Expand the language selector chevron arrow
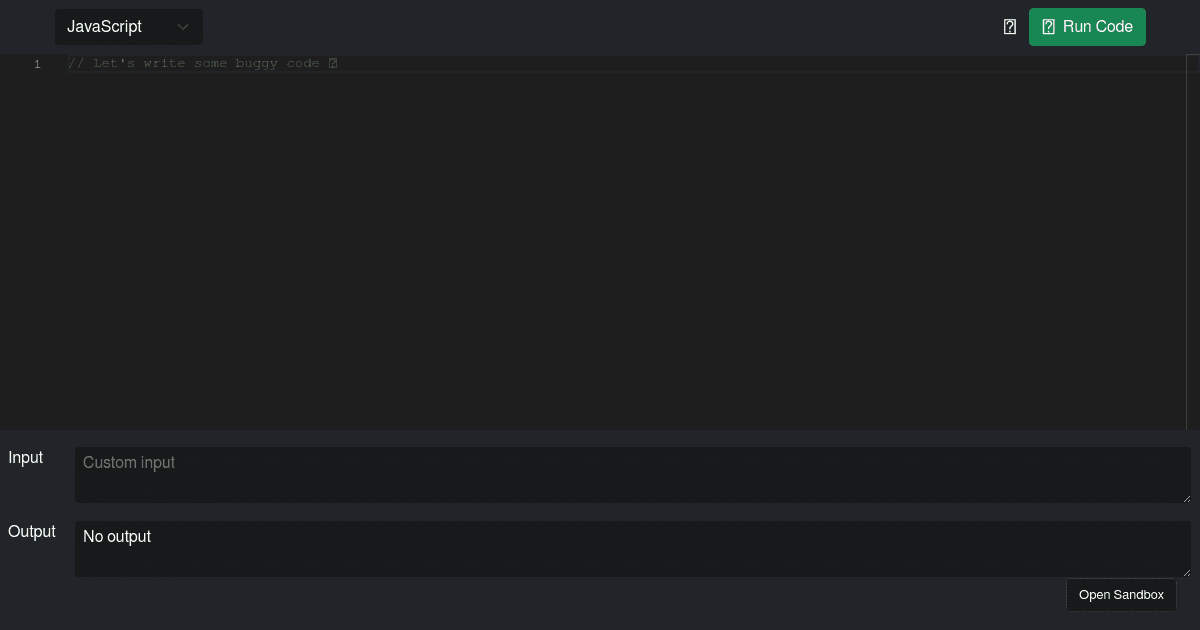 [x=183, y=27]
